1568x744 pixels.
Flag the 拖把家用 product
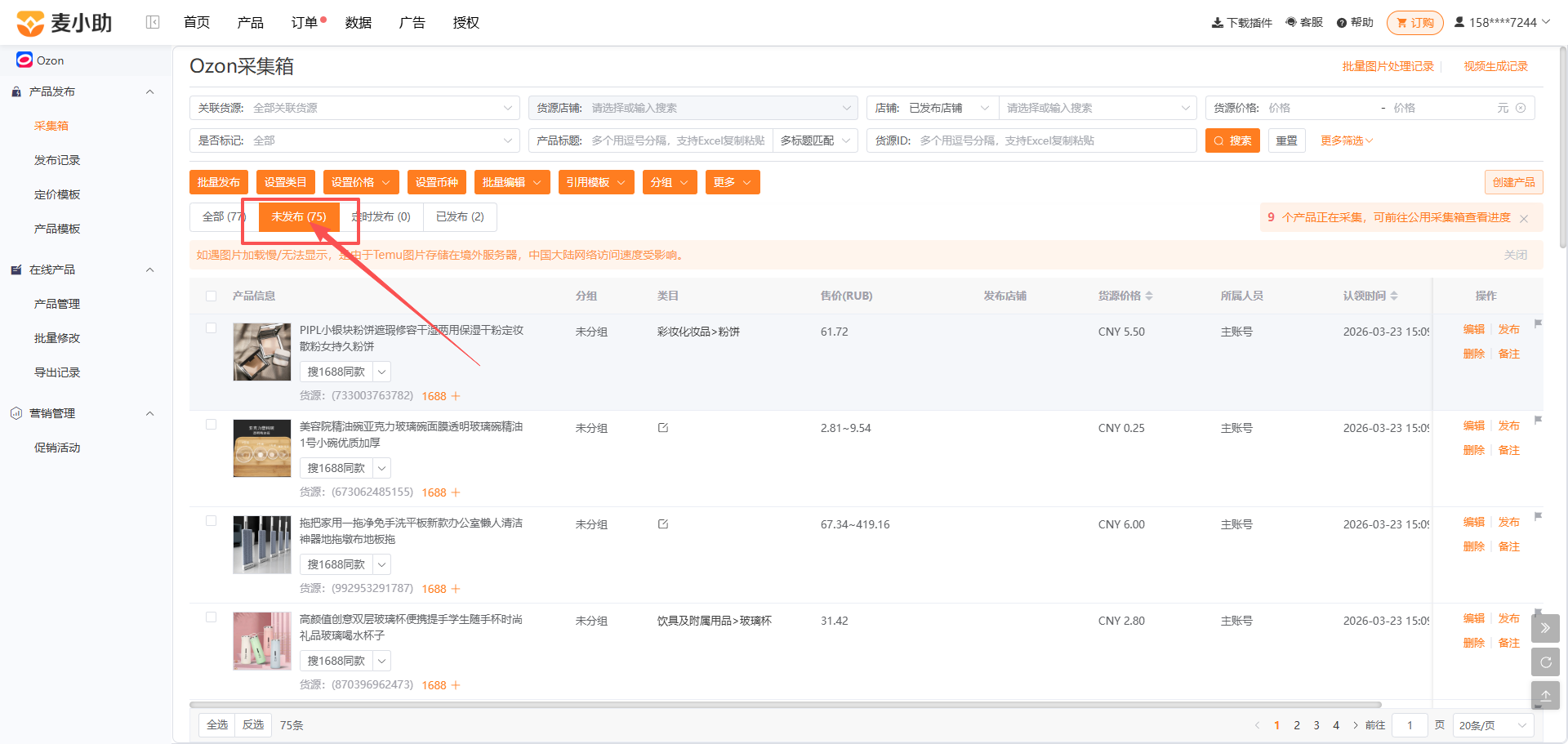click(x=1538, y=516)
